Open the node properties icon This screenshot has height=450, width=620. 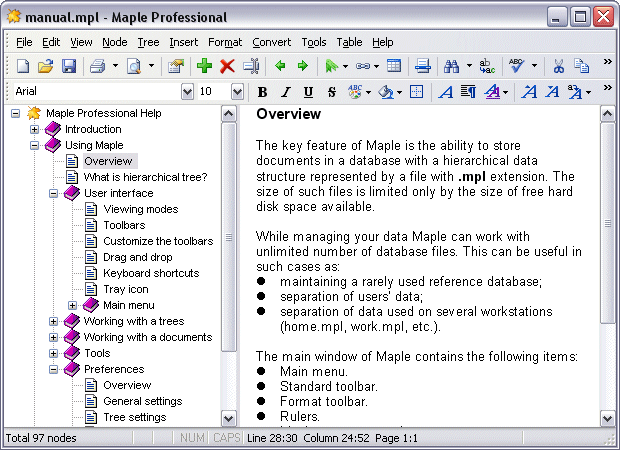point(176,66)
